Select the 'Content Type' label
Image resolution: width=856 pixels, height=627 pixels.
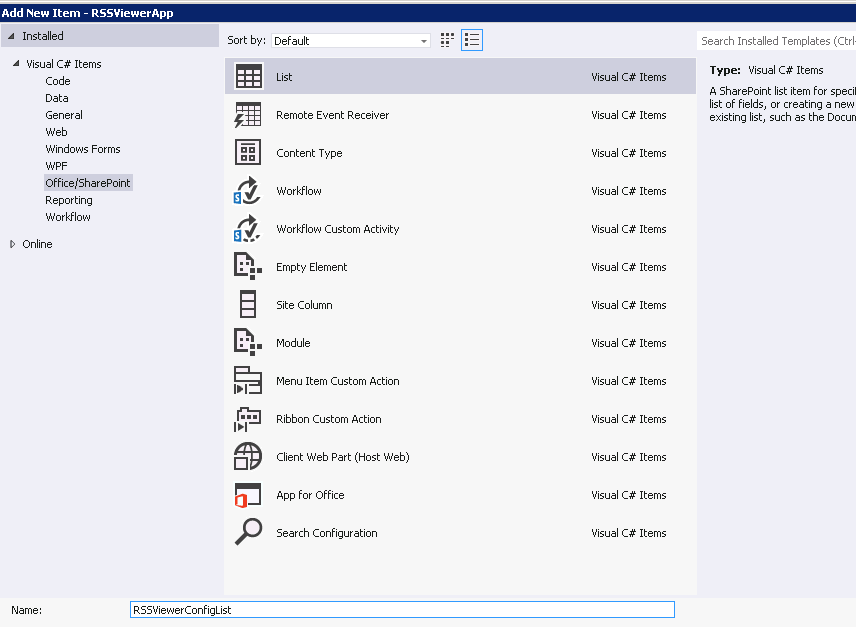[309, 153]
